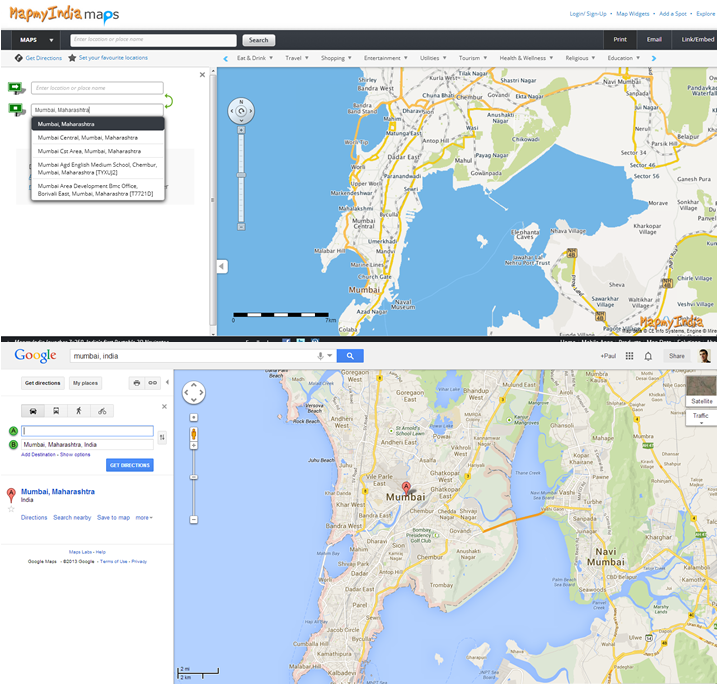Image resolution: width=720 pixels, height=684 pixels.
Task: Select bicycling travel mode
Action: [x=102, y=411]
